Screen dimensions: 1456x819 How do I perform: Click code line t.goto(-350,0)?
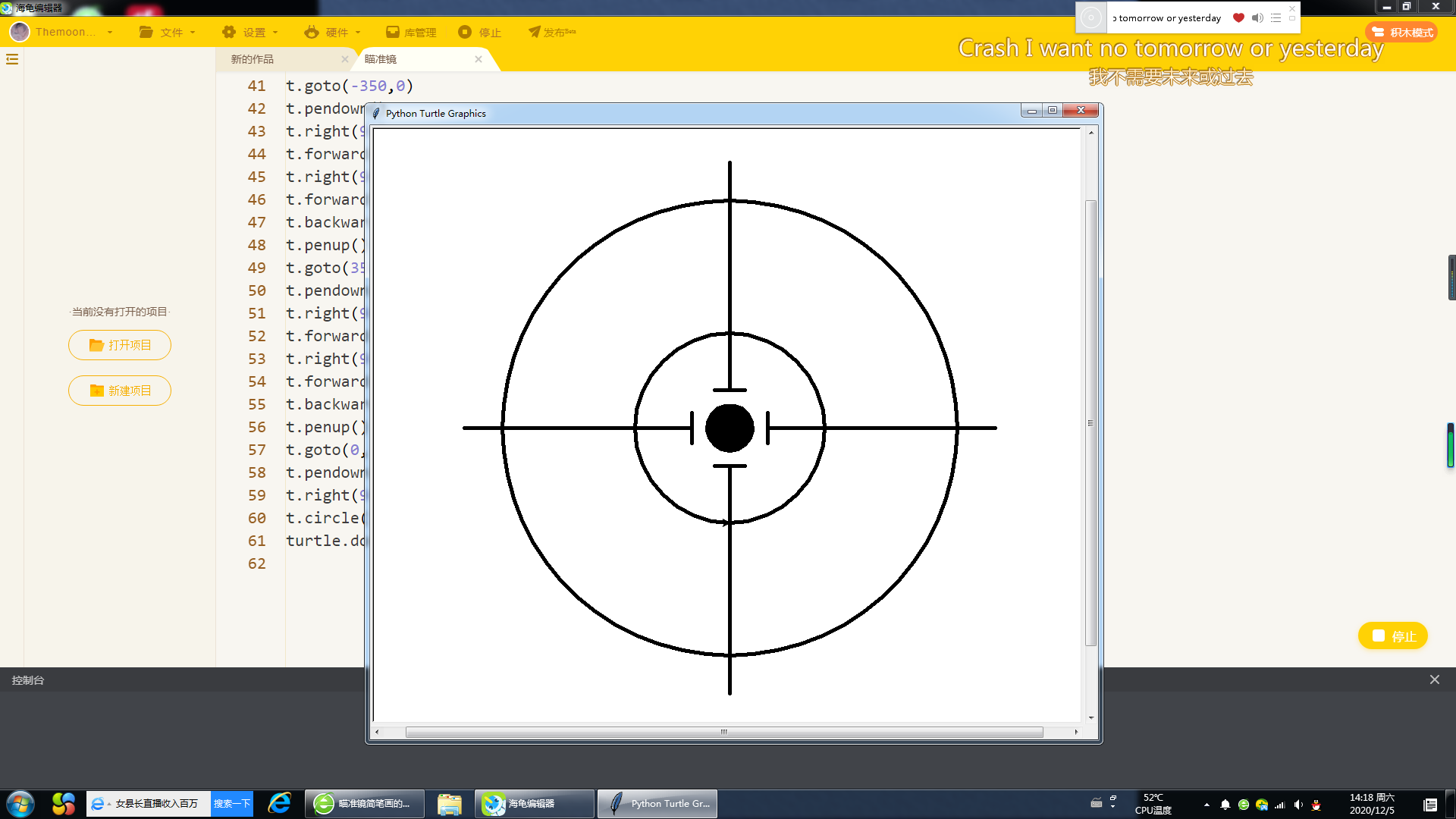[x=350, y=86]
